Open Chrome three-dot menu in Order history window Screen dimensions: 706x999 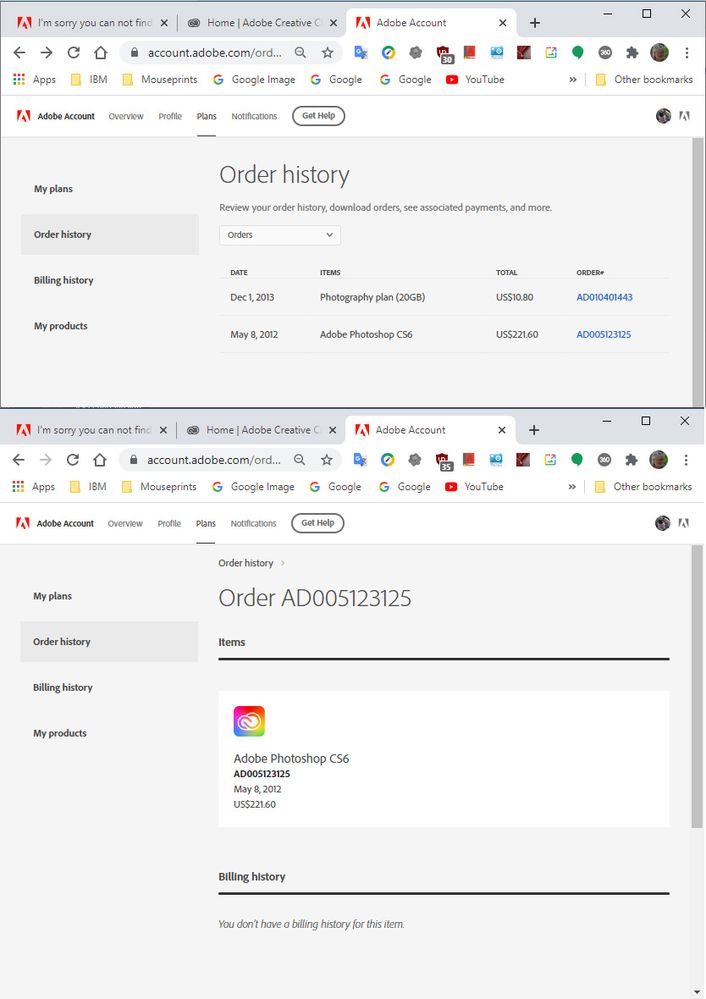coord(687,53)
